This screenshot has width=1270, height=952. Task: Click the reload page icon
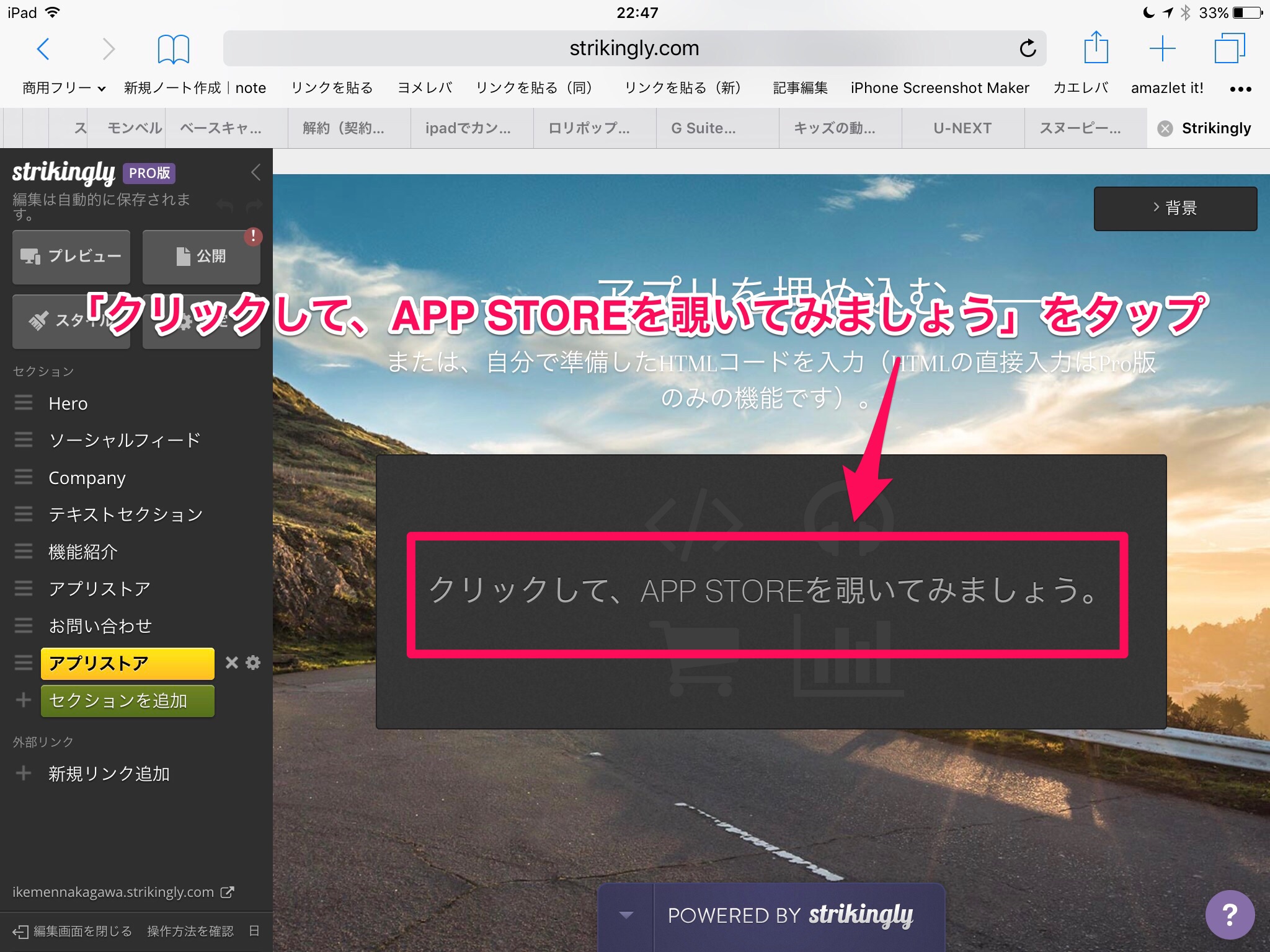(1028, 48)
